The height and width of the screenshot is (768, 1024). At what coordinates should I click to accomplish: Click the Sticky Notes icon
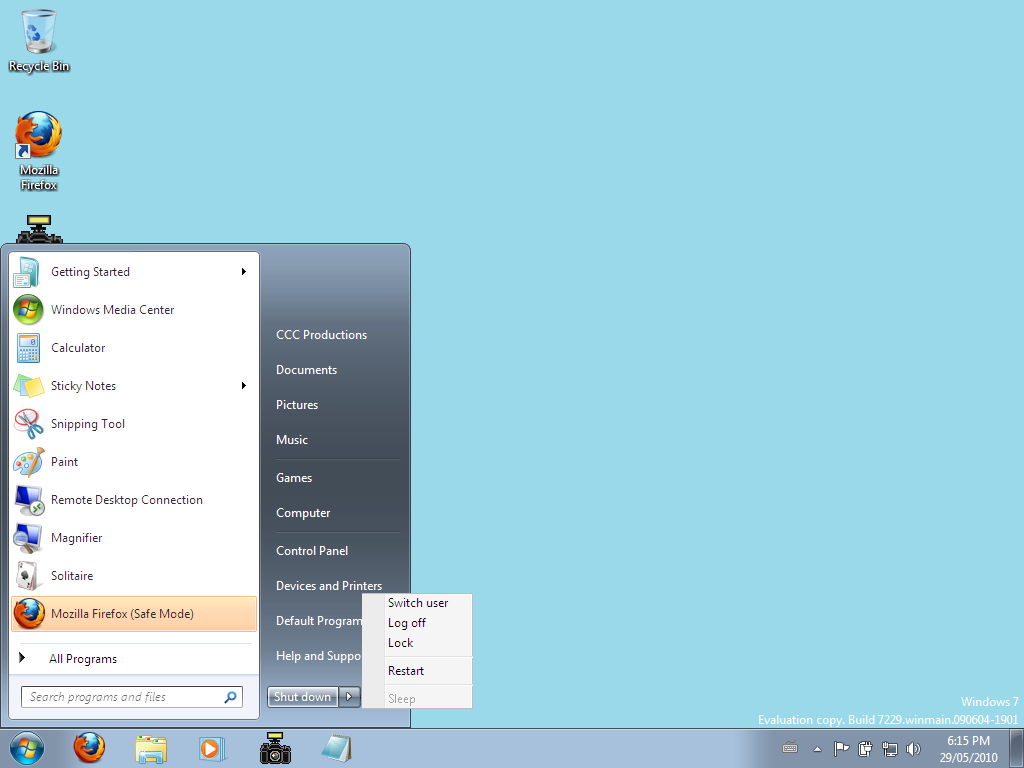pos(29,386)
